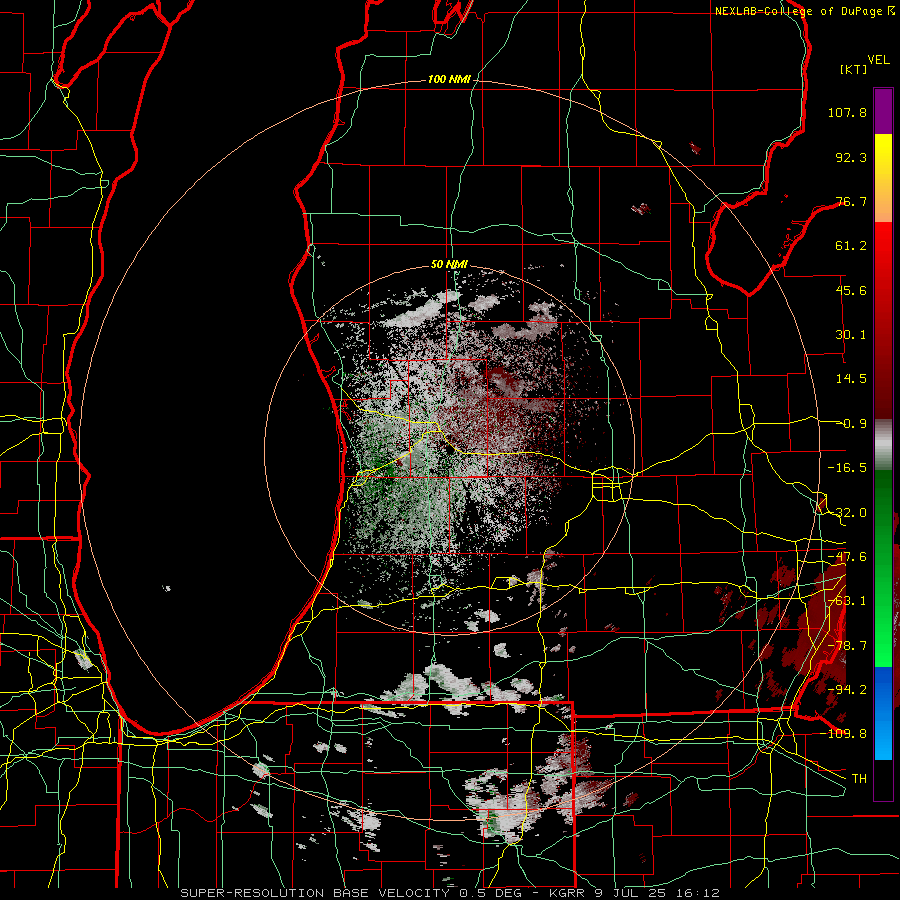Click the 76.7 velocity scale value
Screen dimensions: 900x900
851,201
